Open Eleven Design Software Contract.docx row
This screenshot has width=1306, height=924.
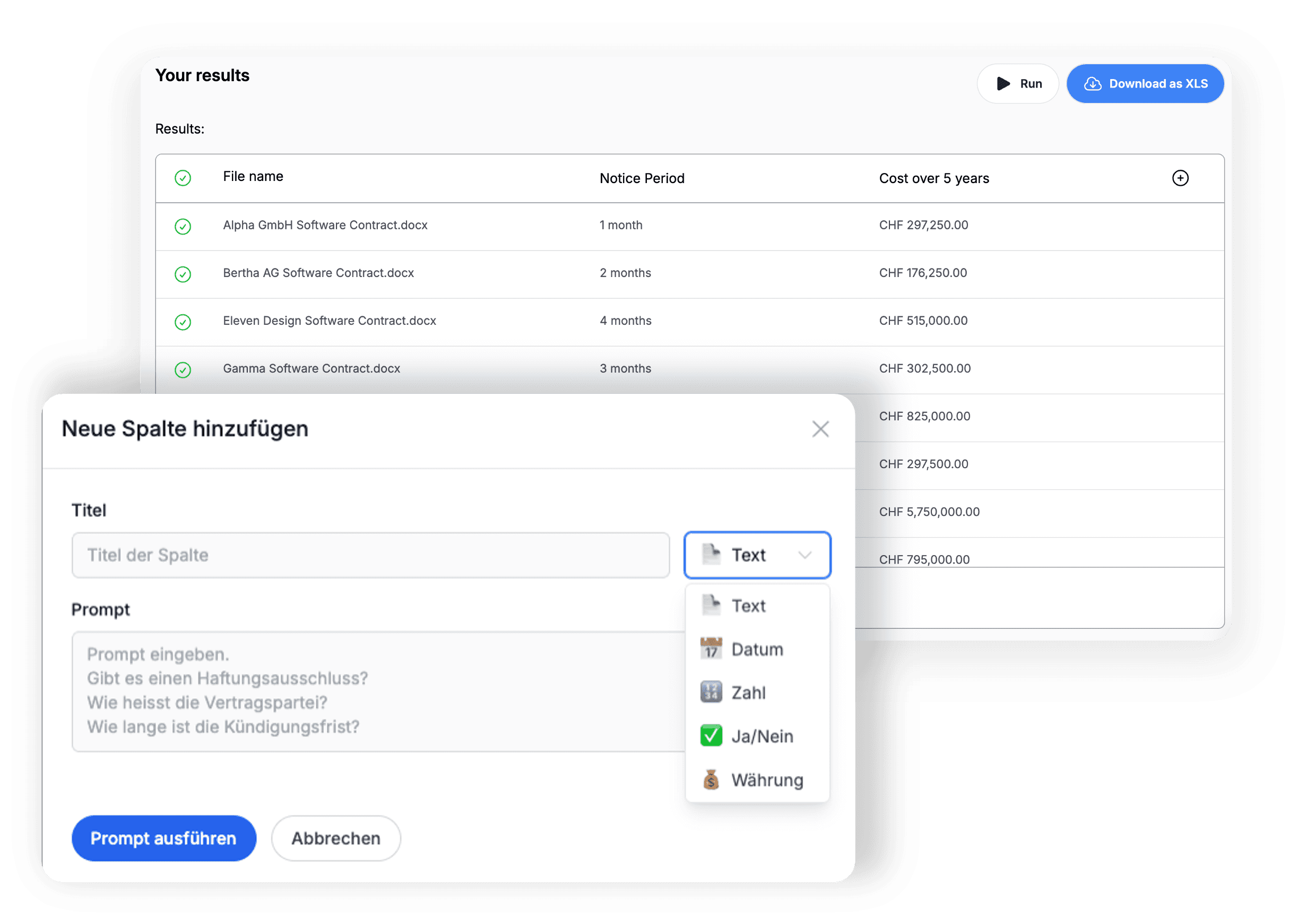(x=330, y=321)
